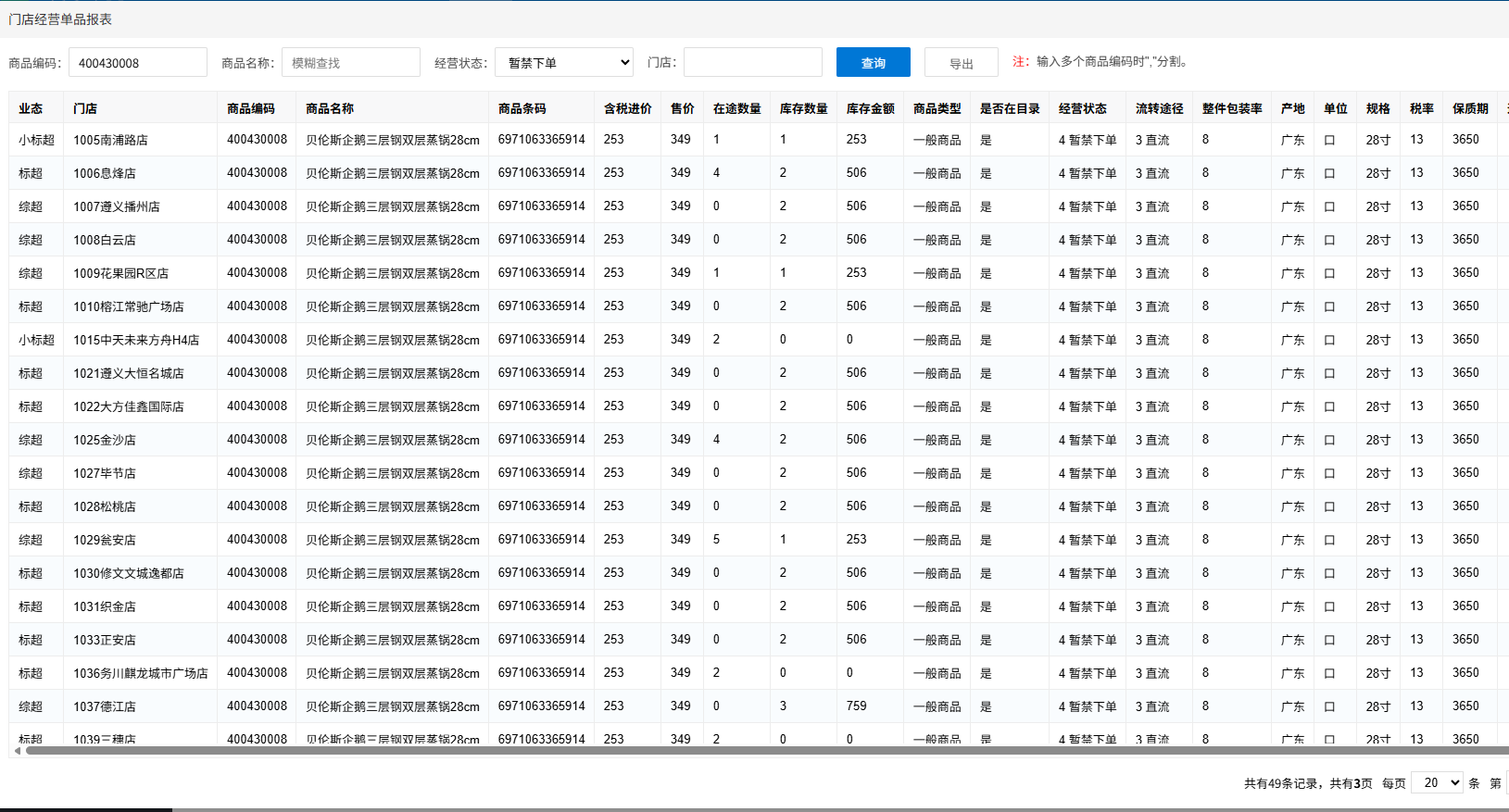Focus the 商品编码 field containing 400430008
The height and width of the screenshot is (812, 1509).
[x=137, y=63]
